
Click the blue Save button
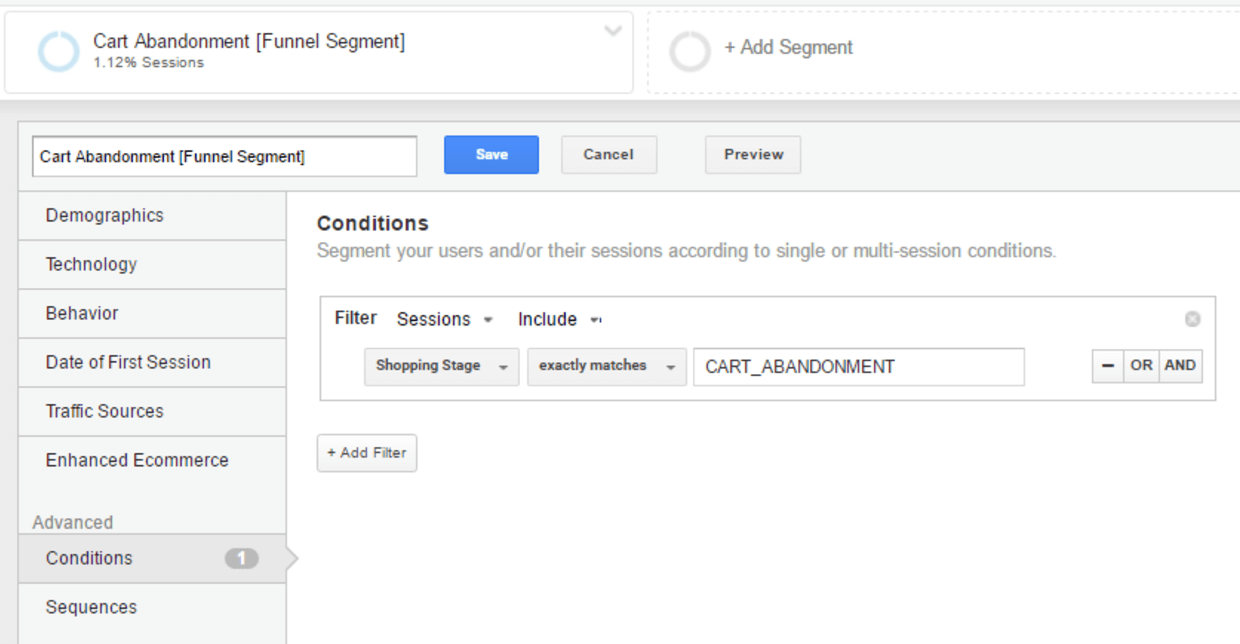click(x=491, y=155)
